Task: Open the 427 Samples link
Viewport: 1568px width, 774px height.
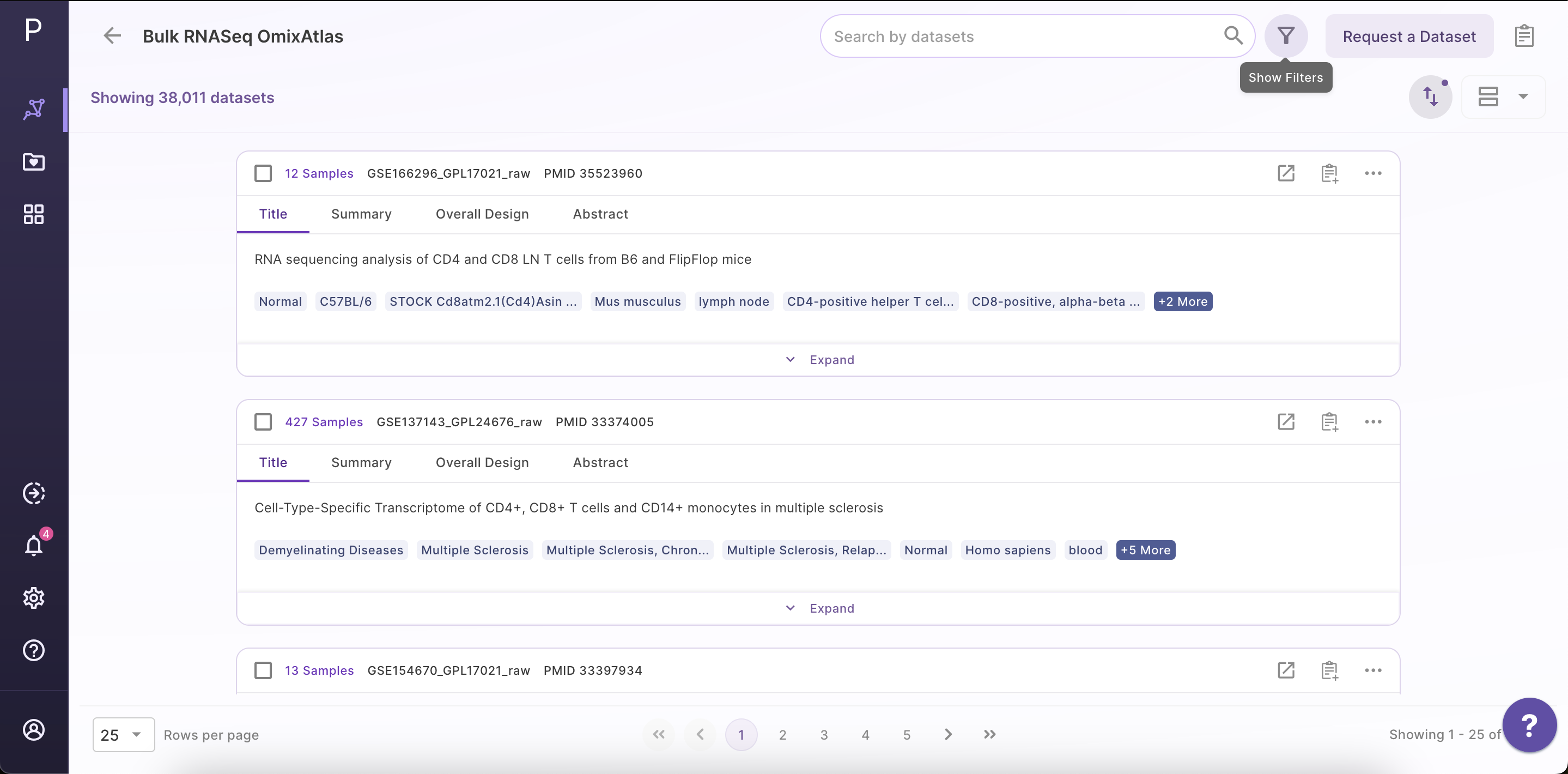Action: click(x=324, y=421)
